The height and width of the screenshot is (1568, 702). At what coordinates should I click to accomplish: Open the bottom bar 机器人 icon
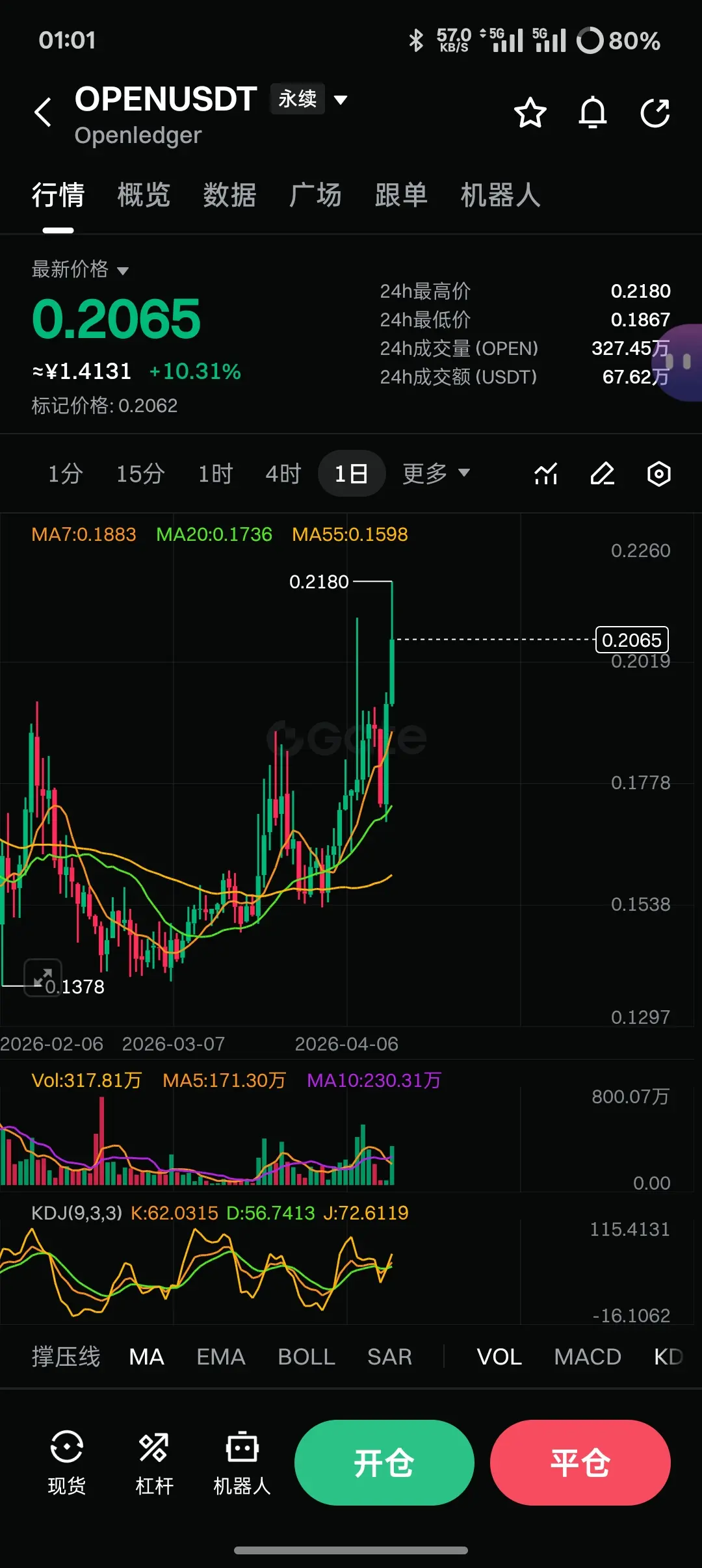click(x=242, y=1463)
